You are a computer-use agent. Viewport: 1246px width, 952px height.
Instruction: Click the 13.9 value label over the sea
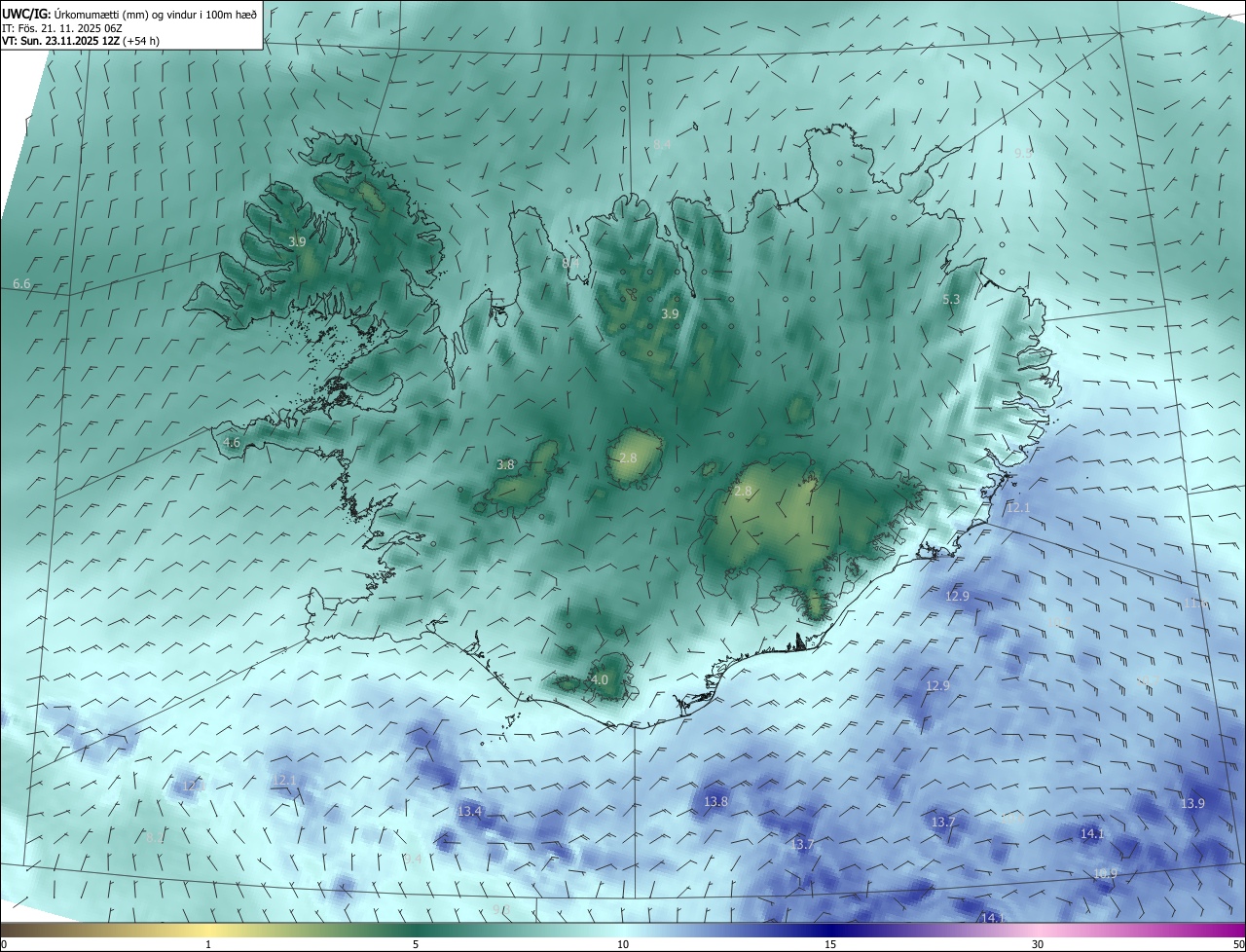(x=1192, y=803)
